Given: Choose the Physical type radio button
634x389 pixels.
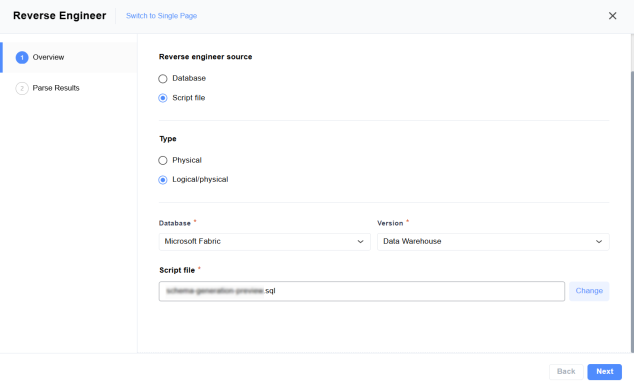Looking at the screenshot, I should [x=163, y=161].
